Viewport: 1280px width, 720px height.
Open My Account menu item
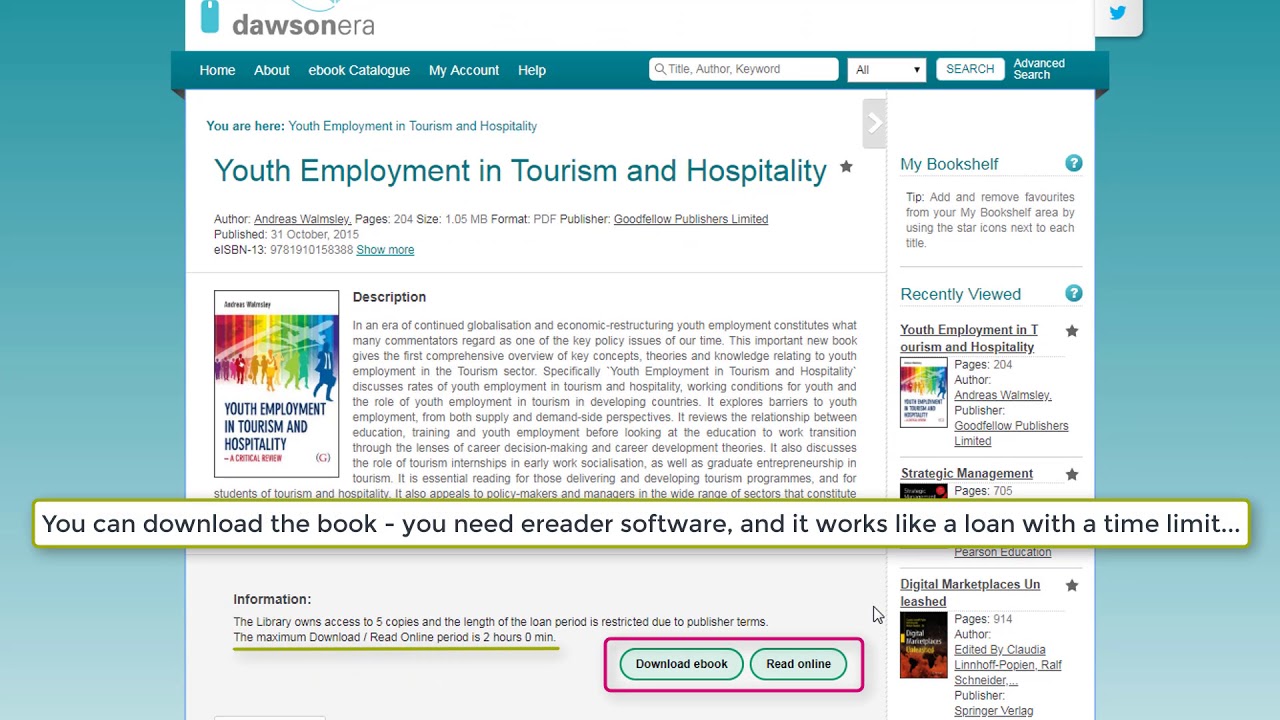coord(464,70)
